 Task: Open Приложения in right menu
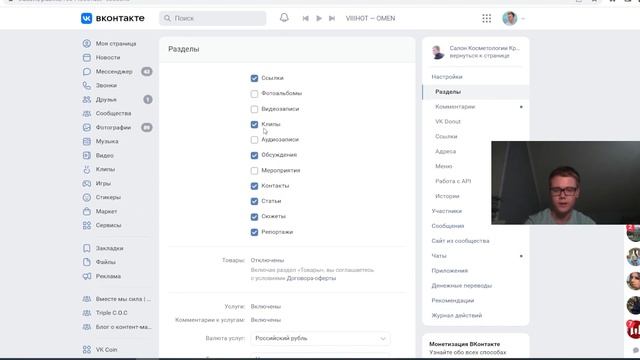coord(449,271)
